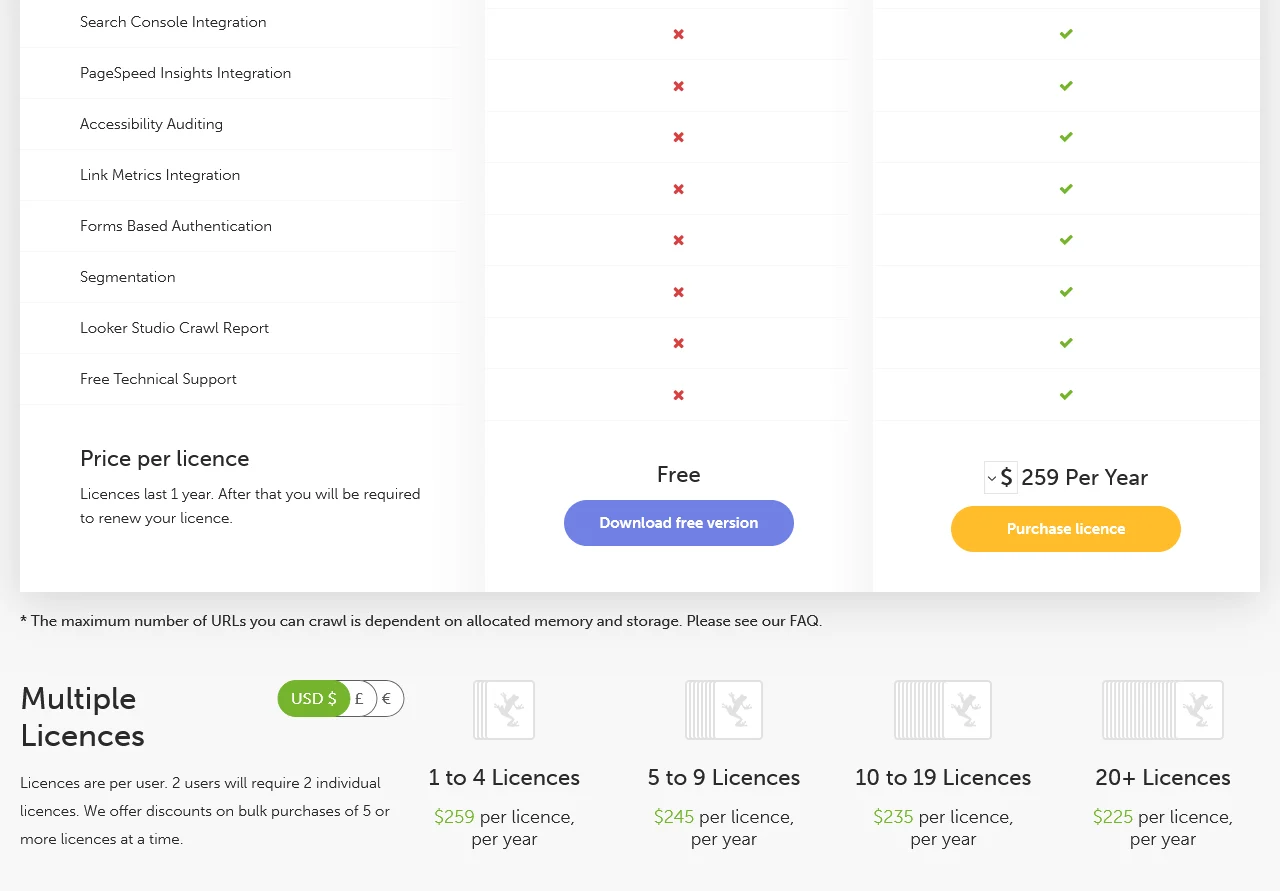Viewport: 1280px width, 891px height.
Task: Click the Link Metrics Integration feature label
Action: pyautogui.click(x=160, y=175)
